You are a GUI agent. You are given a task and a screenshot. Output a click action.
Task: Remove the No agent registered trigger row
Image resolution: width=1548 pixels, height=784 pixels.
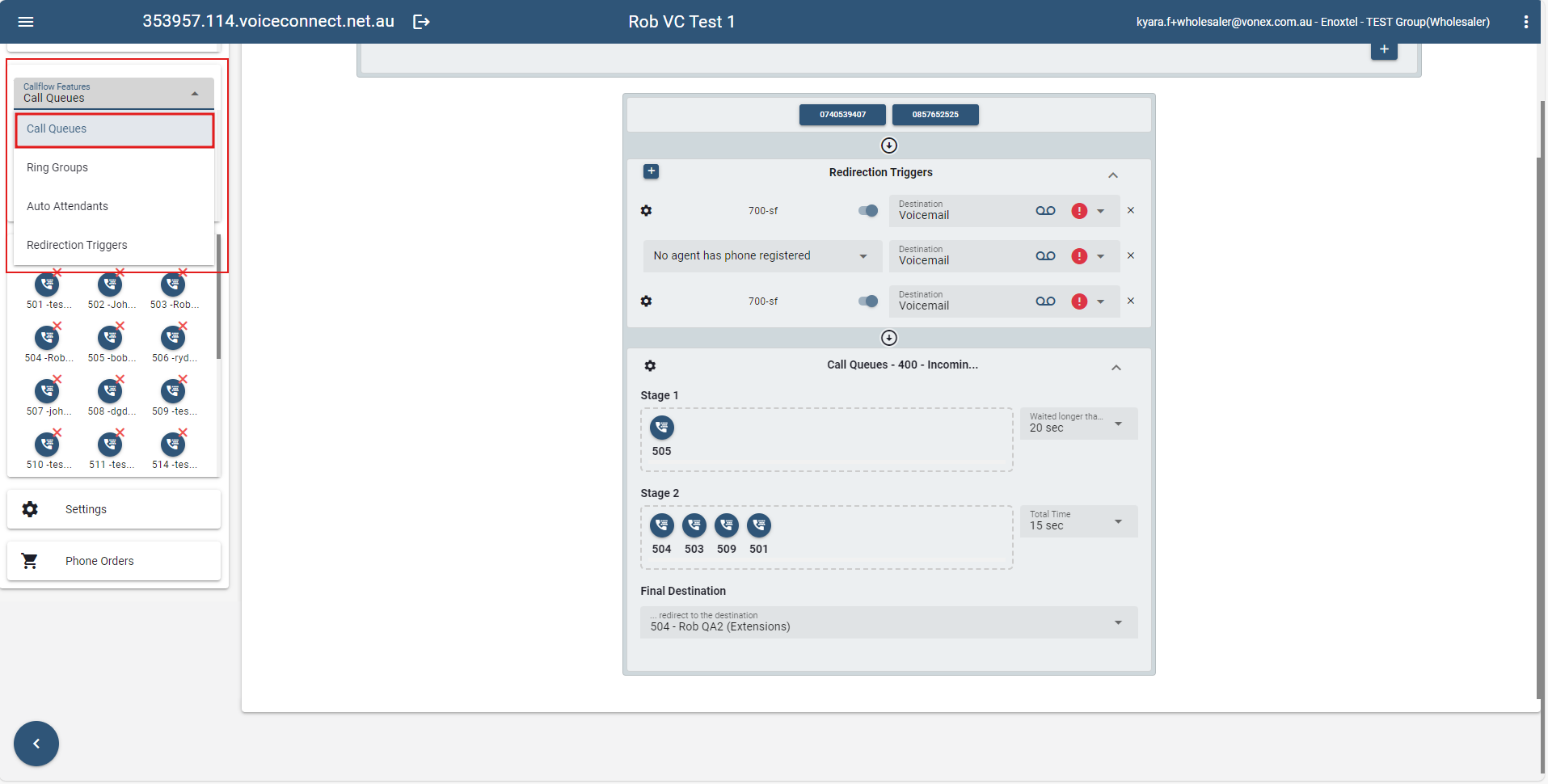(x=1131, y=256)
